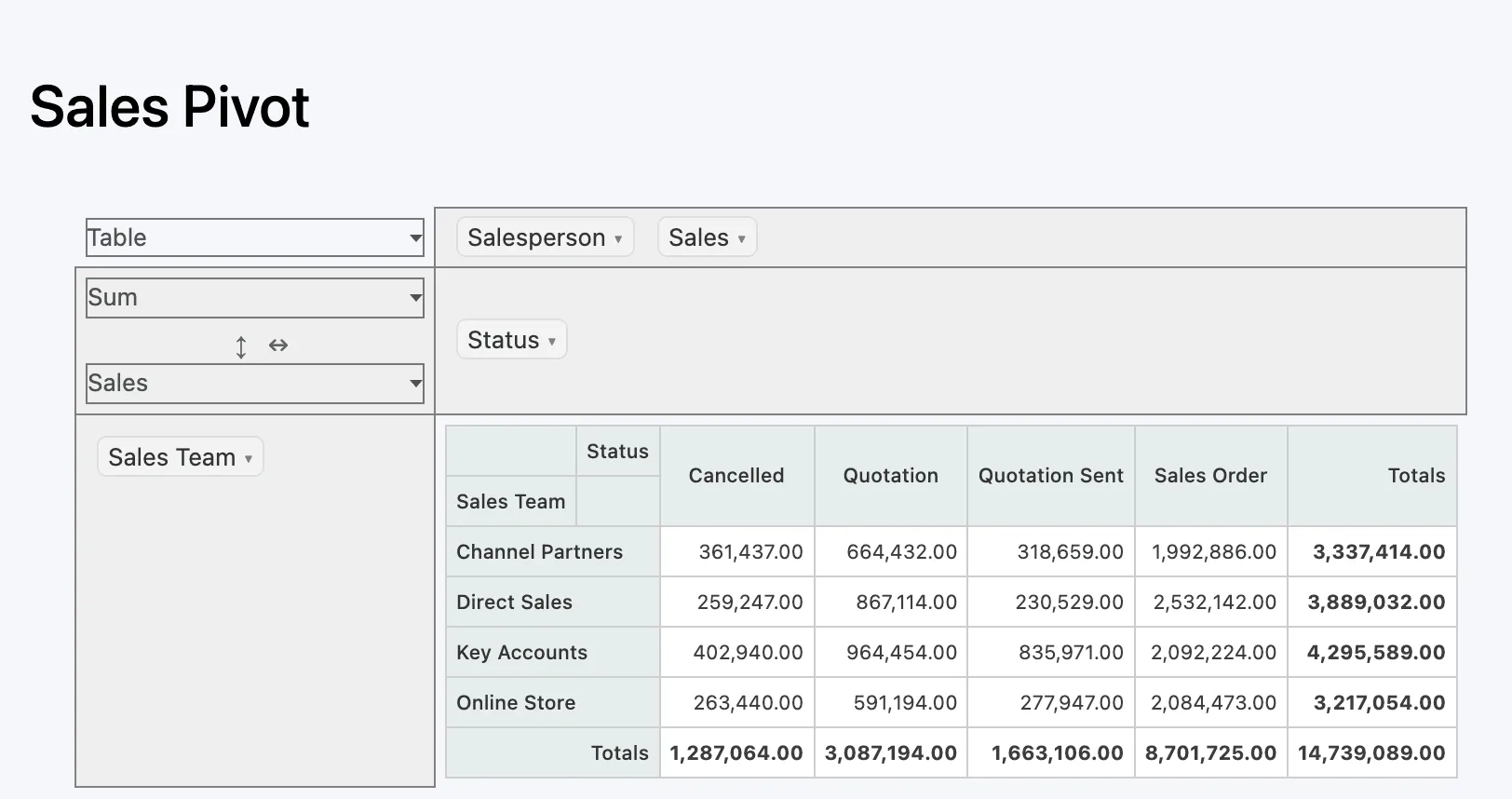Click Channel Partners sales order value 1,992,886.00
Image resolution: width=1512 pixels, height=799 pixels.
(1211, 551)
